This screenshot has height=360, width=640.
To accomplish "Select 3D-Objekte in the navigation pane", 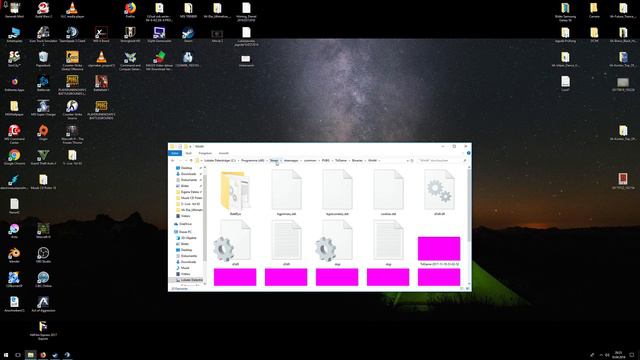I will [186, 238].
